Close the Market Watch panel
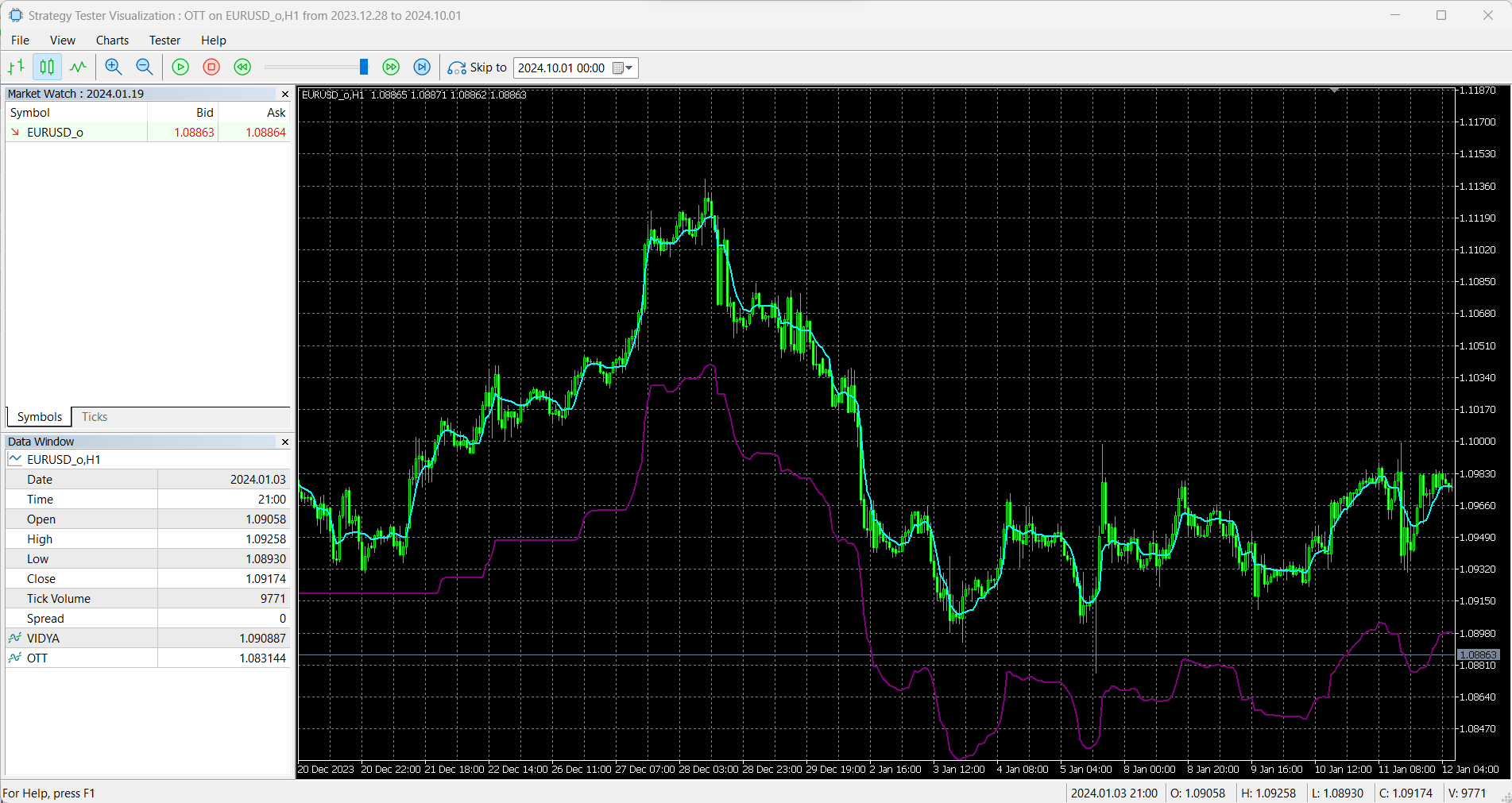 tap(285, 94)
